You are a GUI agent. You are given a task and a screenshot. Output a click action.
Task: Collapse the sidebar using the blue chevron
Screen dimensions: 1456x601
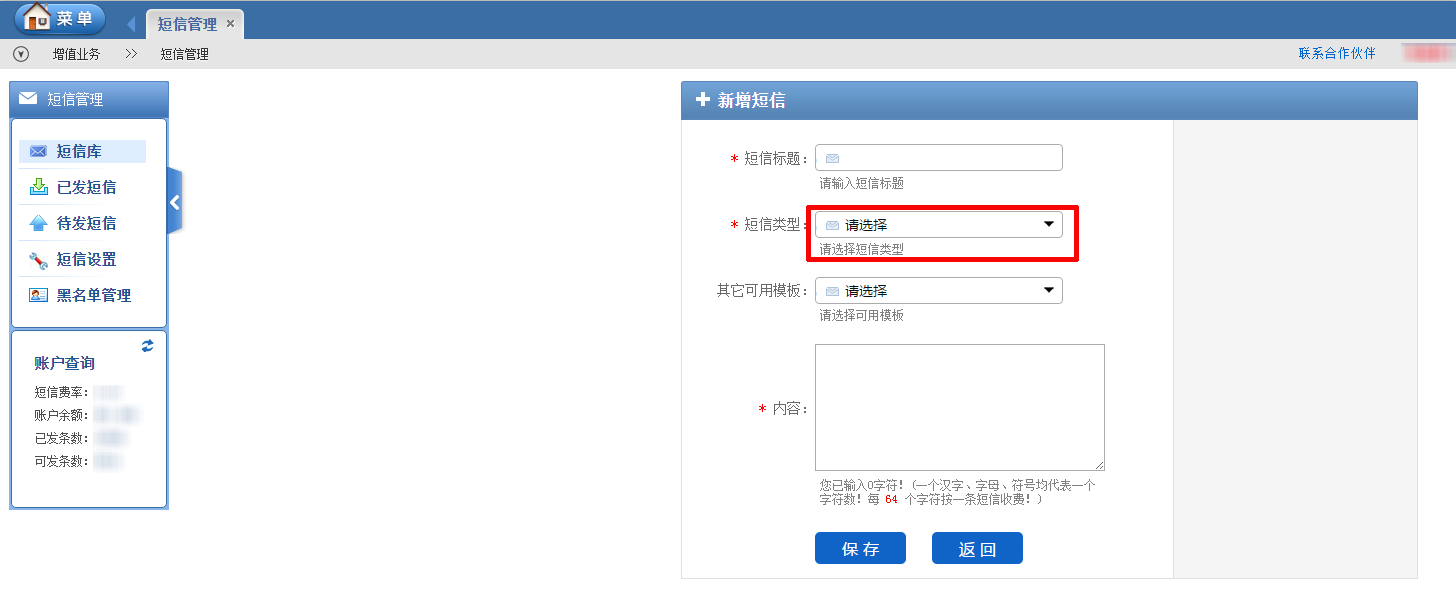coord(175,201)
